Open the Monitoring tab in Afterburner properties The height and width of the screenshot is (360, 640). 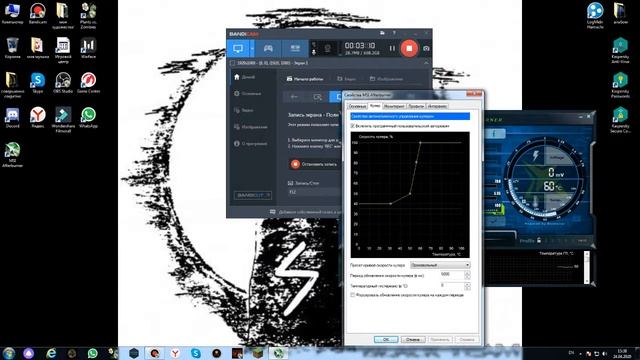[x=394, y=106]
